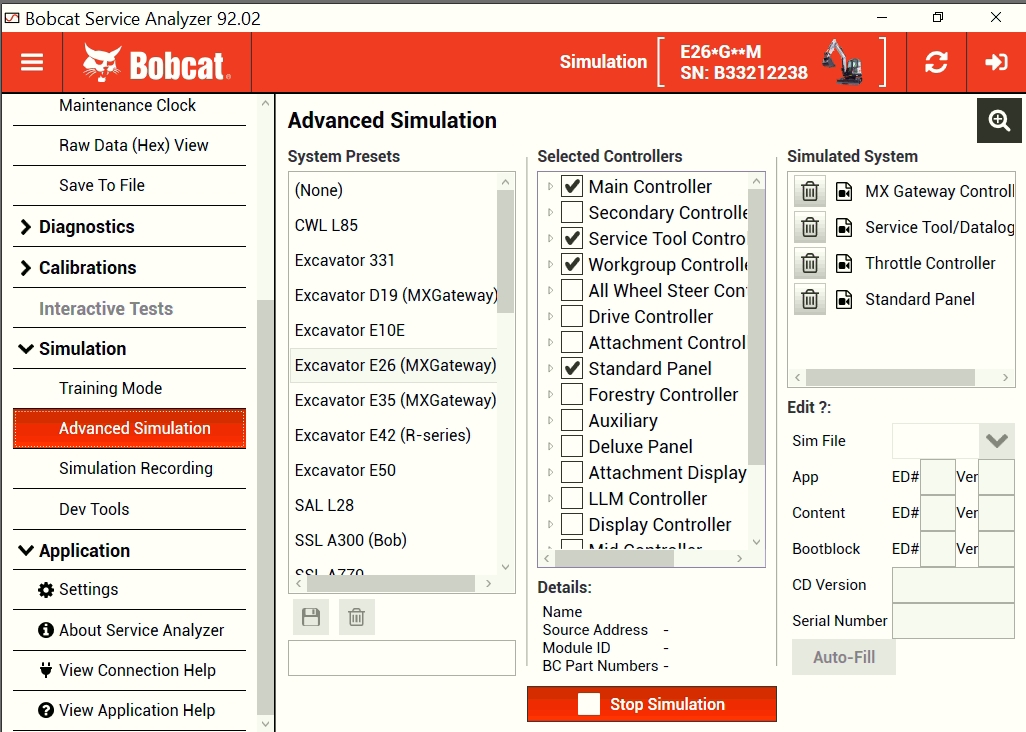Remove Throttle Controller via its trash icon
This screenshot has width=1026, height=732.
(809, 263)
